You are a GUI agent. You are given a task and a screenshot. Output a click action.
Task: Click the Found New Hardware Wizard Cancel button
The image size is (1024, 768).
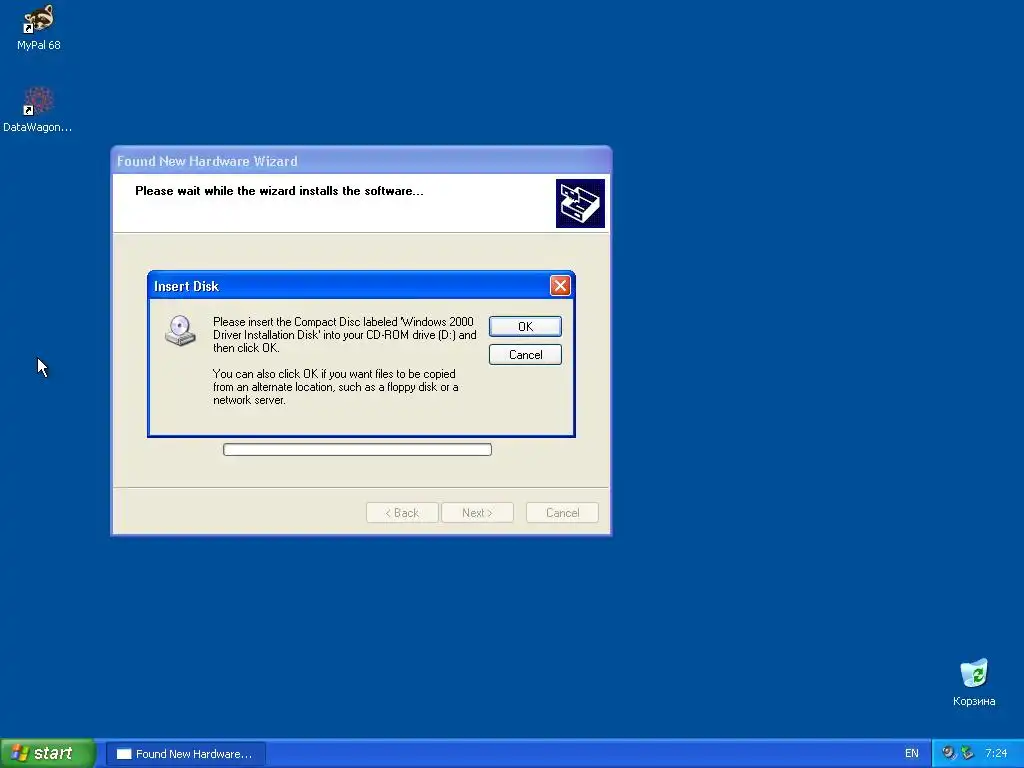pos(562,513)
